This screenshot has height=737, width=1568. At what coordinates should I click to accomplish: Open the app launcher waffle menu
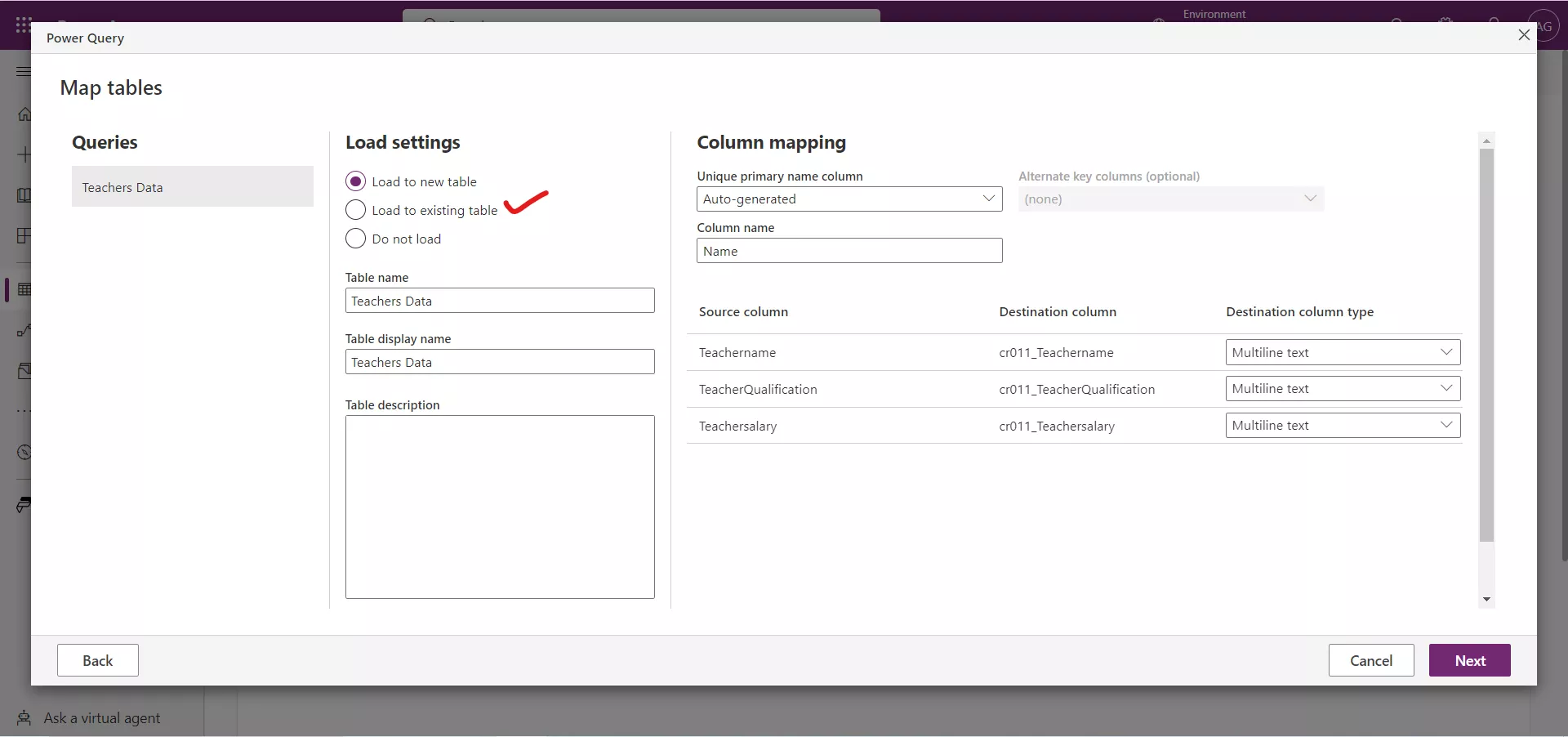click(22, 25)
